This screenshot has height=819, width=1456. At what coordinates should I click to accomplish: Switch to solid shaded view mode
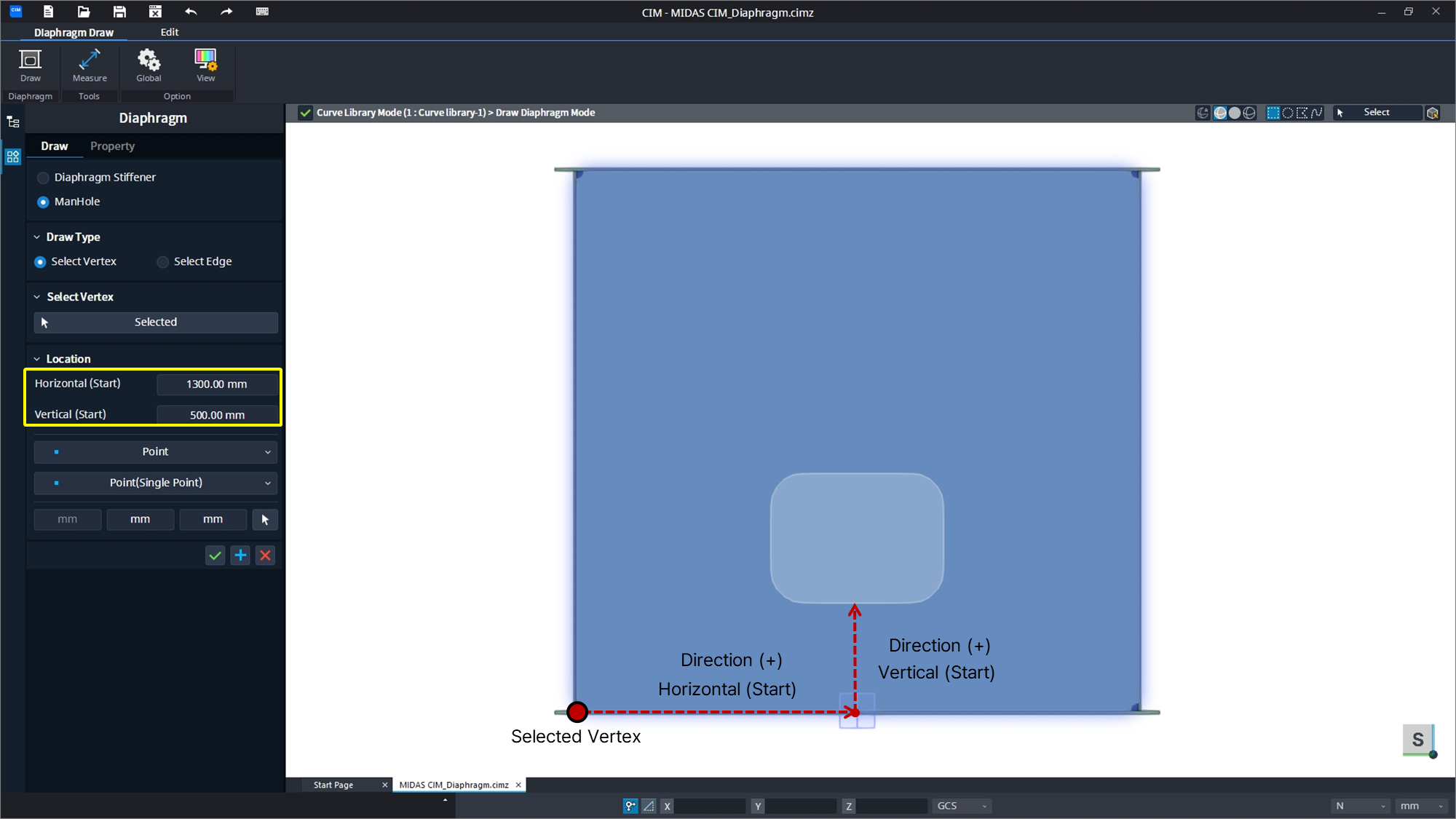click(1235, 113)
